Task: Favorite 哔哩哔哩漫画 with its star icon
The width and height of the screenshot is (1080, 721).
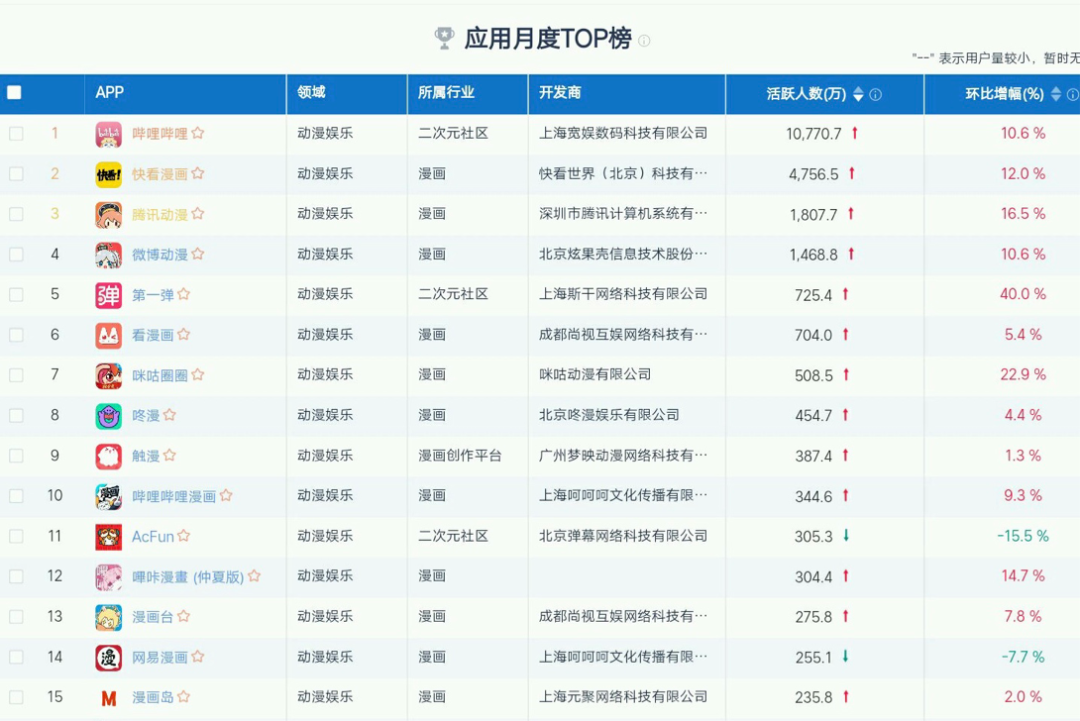Action: (226, 495)
